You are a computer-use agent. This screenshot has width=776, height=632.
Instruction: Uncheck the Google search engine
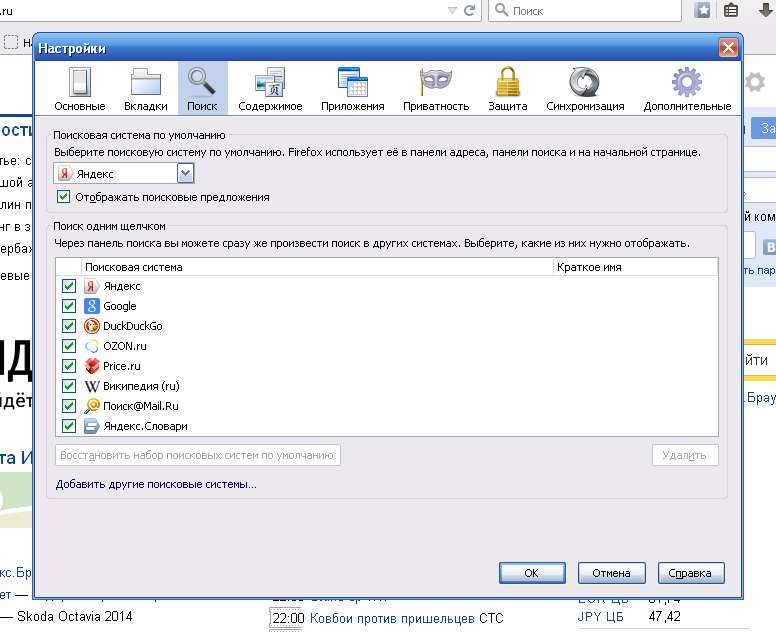point(69,306)
